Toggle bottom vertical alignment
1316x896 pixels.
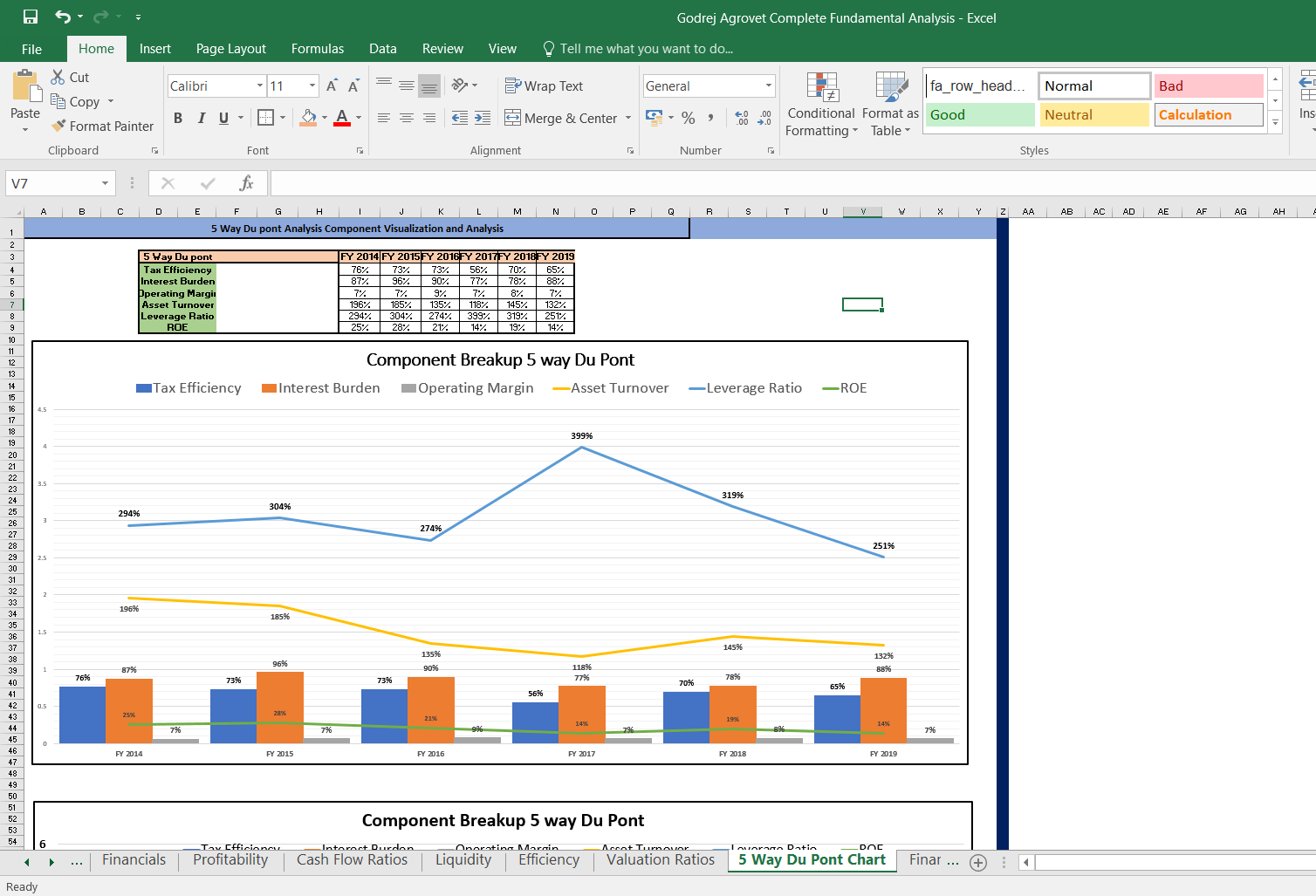pyautogui.click(x=429, y=85)
